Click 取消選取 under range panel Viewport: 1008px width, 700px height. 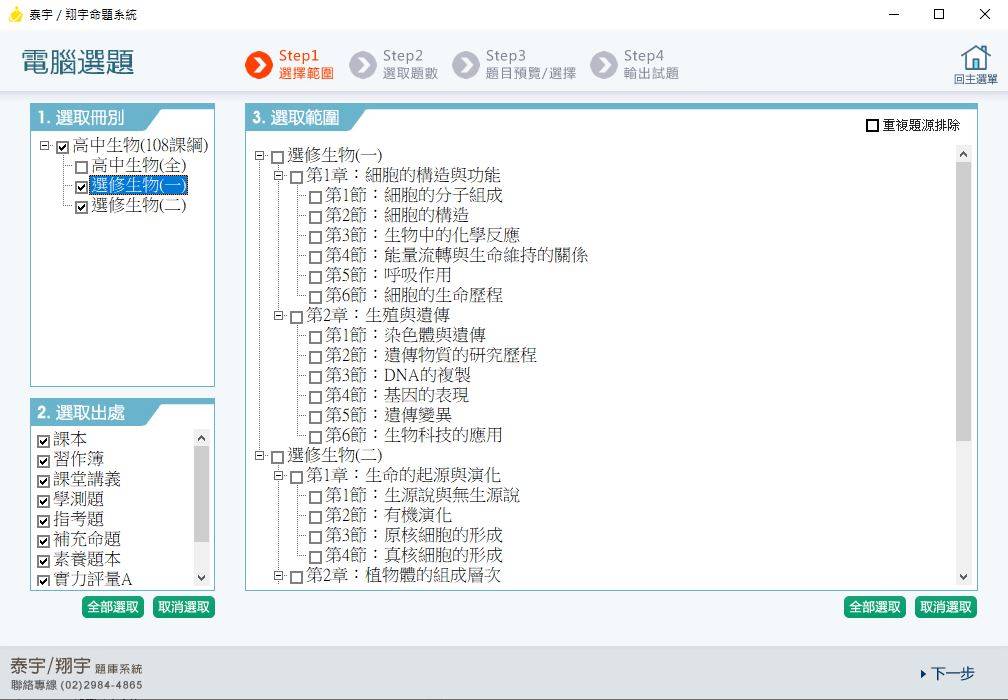[946, 607]
